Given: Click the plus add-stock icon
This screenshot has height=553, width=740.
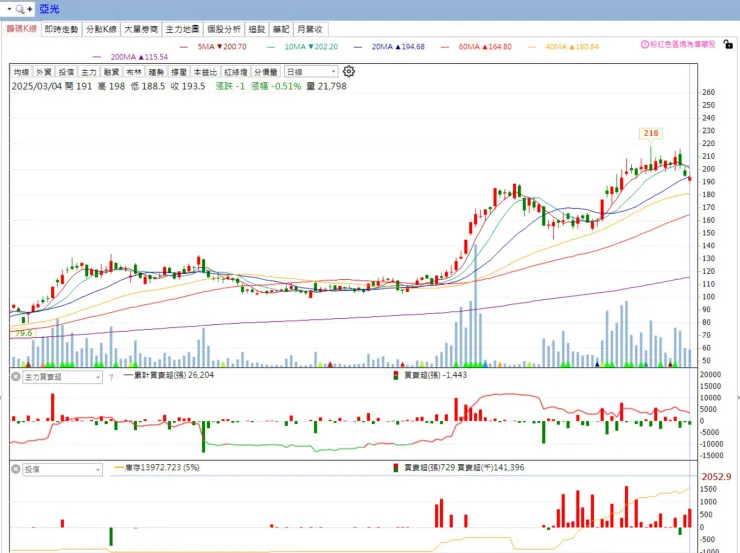Looking at the screenshot, I should pyautogui.click(x=30, y=9).
